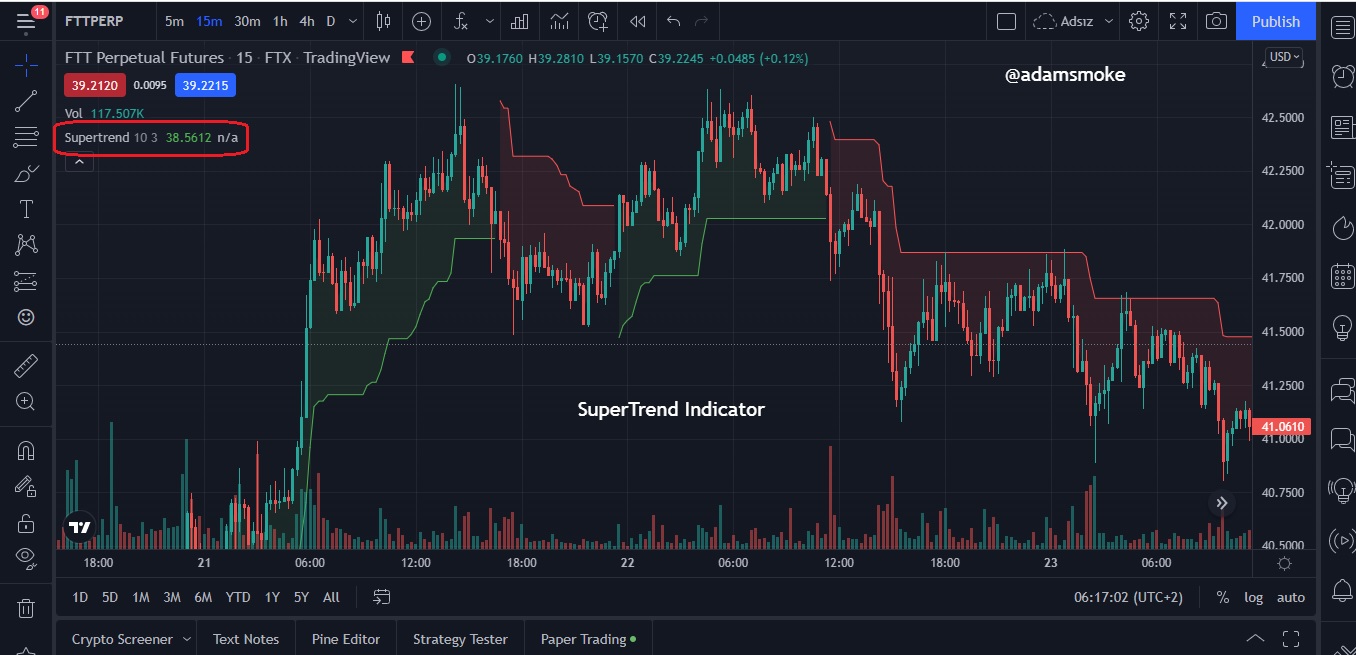Image resolution: width=1356 pixels, height=655 pixels.
Task: Toggle hide all drawings eye icon
Action: (x=26, y=557)
